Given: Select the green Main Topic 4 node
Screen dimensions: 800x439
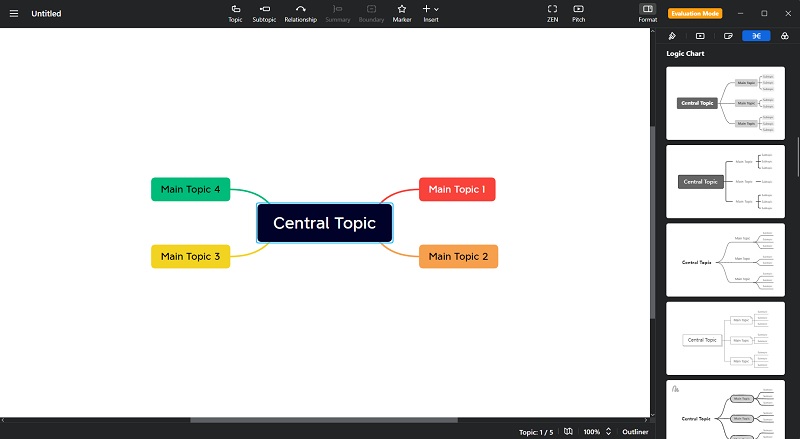Looking at the screenshot, I should pyautogui.click(x=190, y=189).
